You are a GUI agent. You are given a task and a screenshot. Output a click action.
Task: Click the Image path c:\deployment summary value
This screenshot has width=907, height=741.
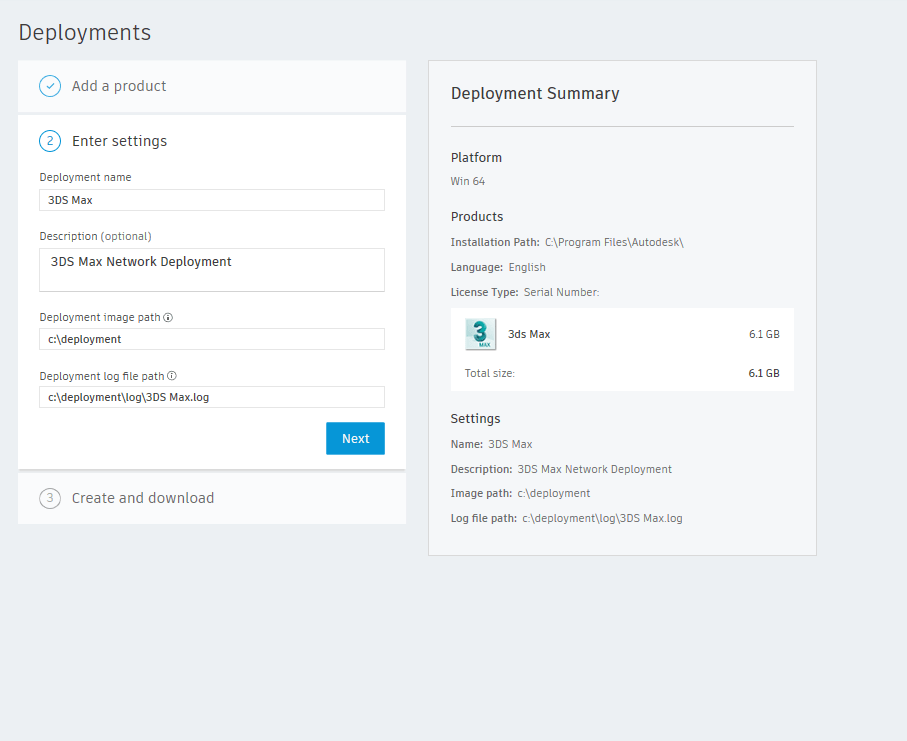point(554,493)
